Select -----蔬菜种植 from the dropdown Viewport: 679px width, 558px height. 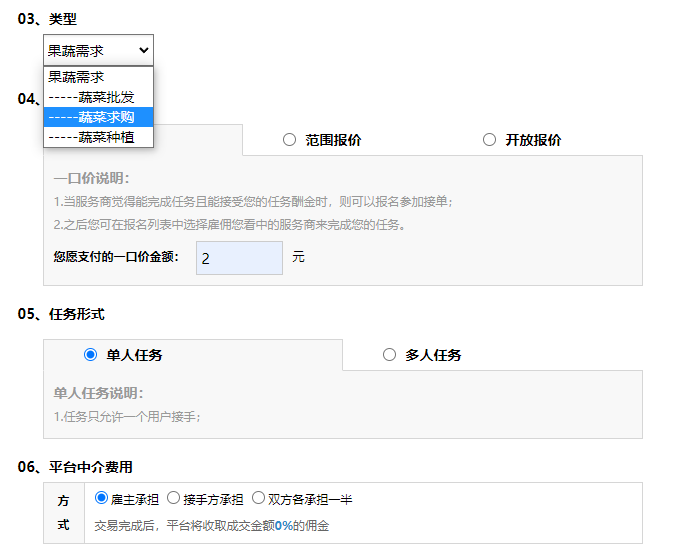[x=98, y=137]
